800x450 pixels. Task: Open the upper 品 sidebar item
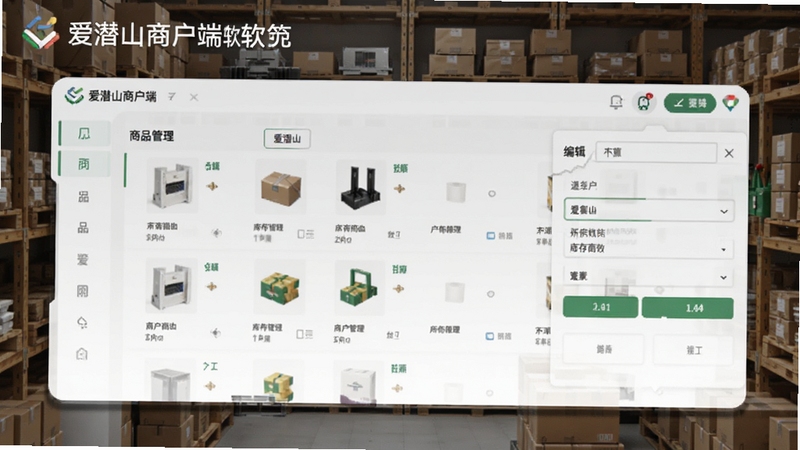tap(83, 196)
